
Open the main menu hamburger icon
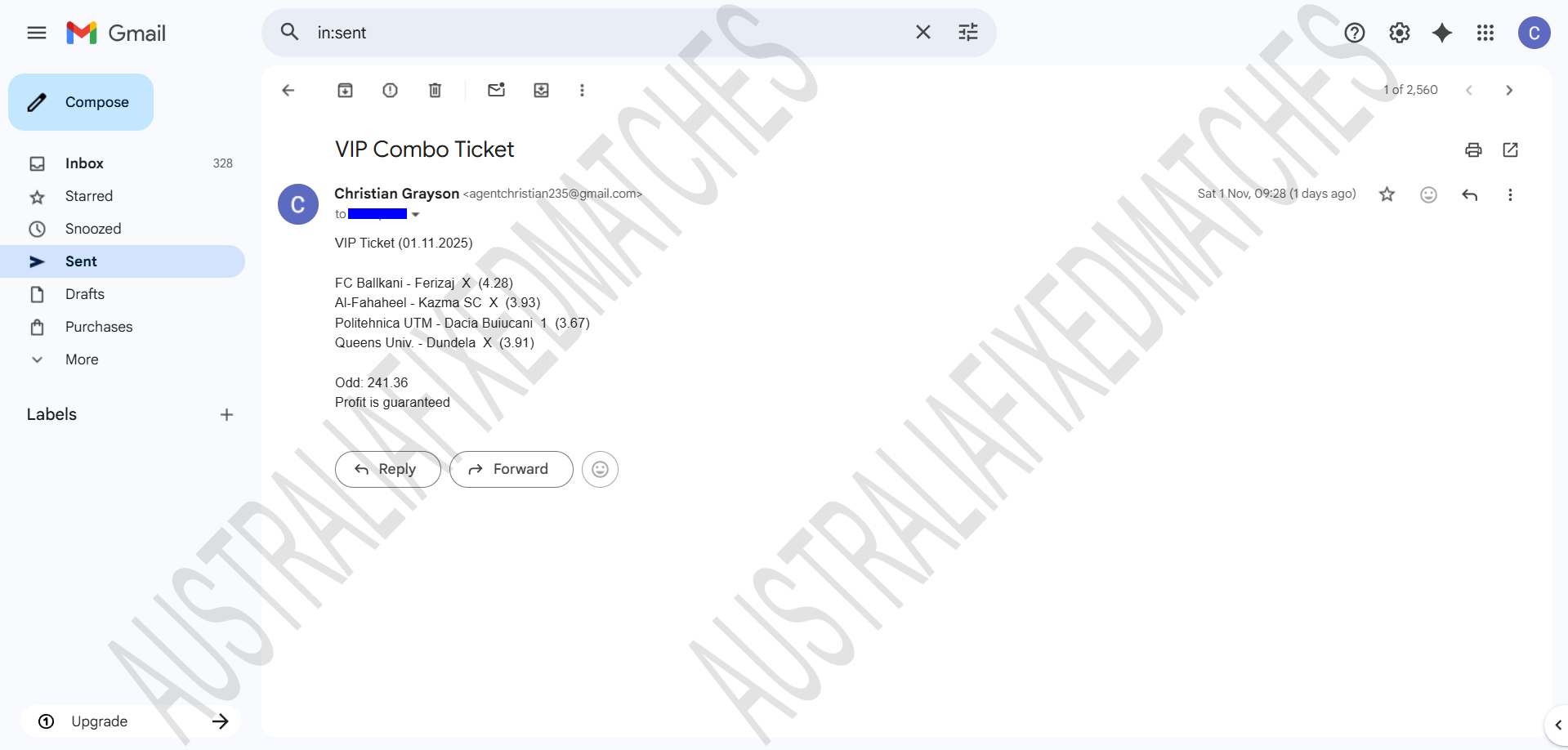coord(37,33)
